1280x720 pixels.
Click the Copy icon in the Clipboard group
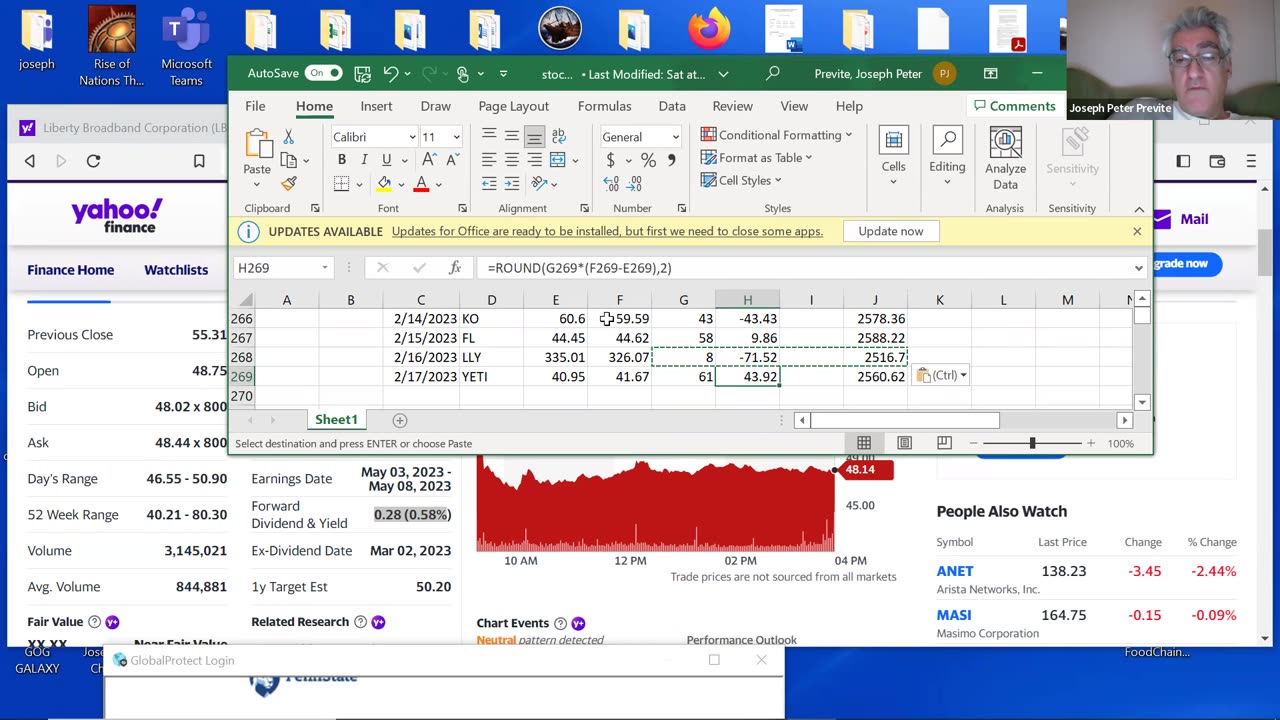coord(288,160)
